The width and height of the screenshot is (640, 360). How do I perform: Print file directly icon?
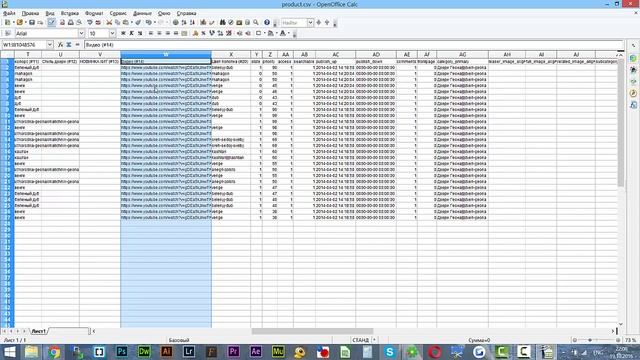(x=71, y=22)
